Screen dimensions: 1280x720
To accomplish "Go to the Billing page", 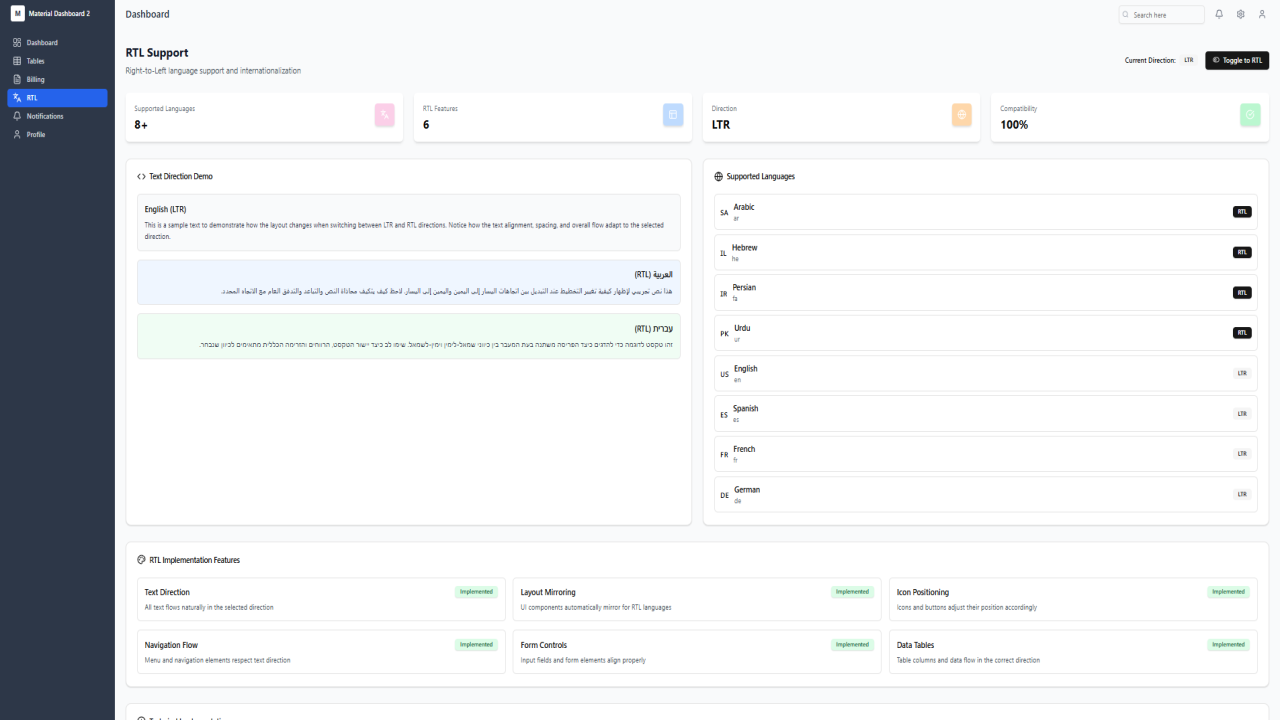I will pos(57,79).
